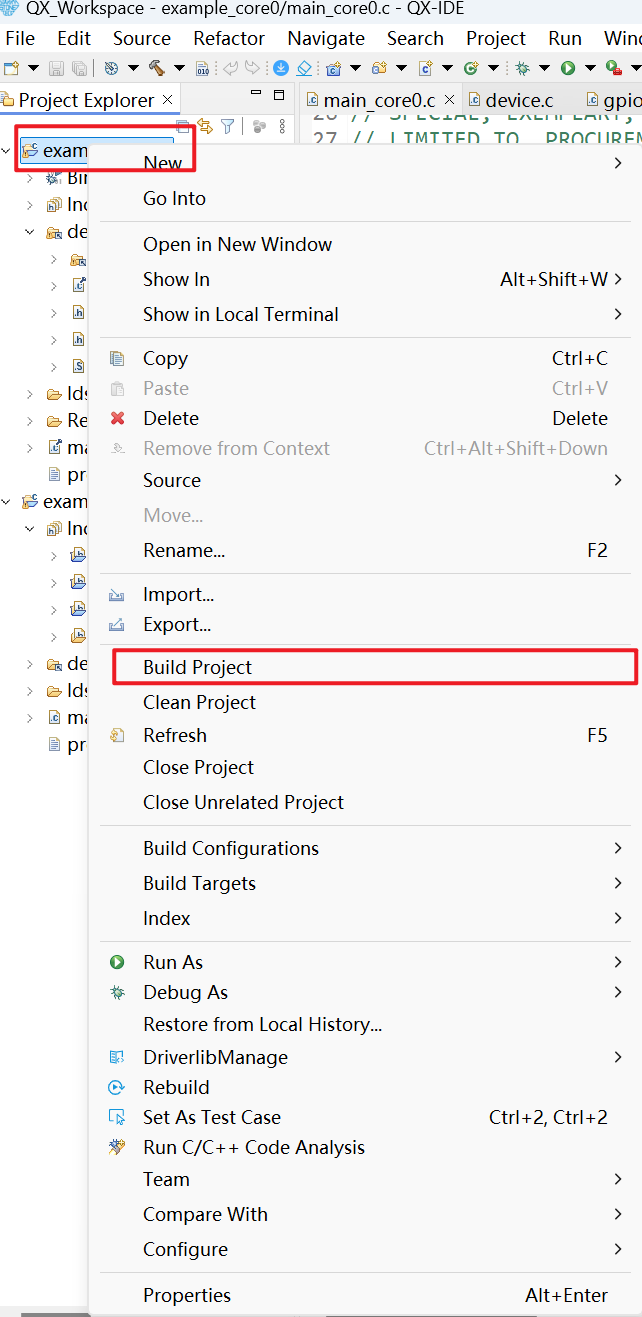The height and width of the screenshot is (1317, 642).
Task: Click the new C source file toolbar icon
Action: 426,68
